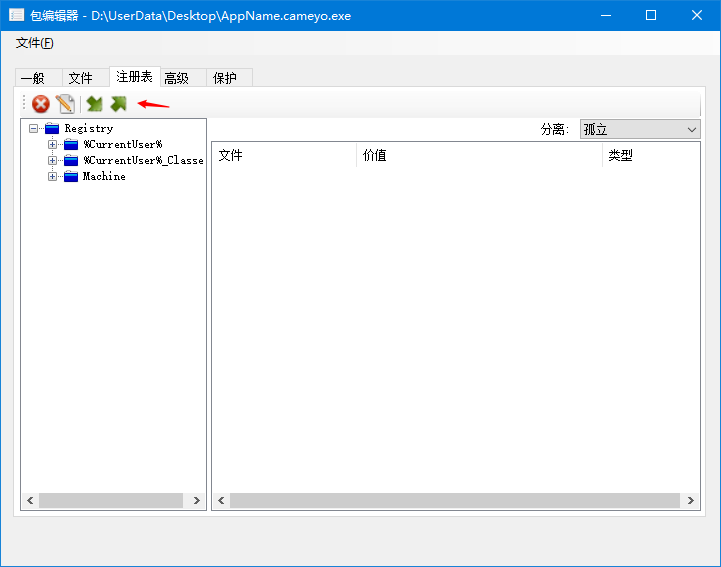Close the package editor window
The height and width of the screenshot is (567, 721).
[x=697, y=15]
